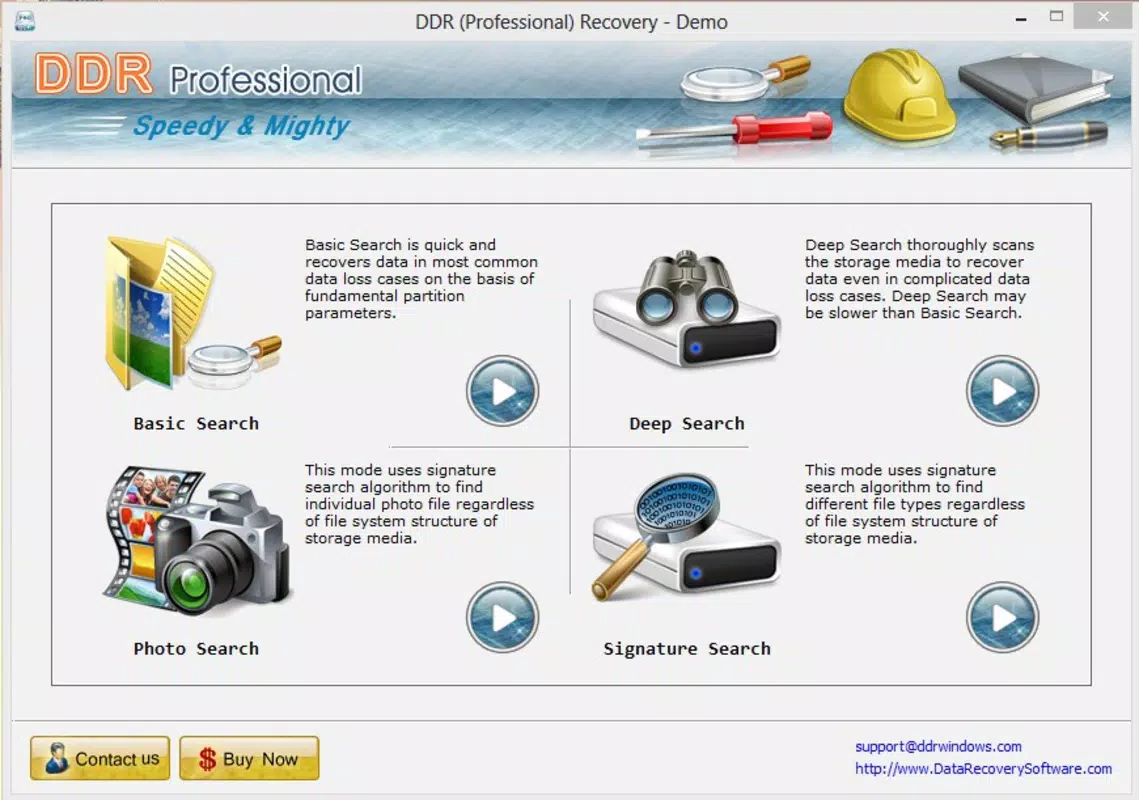
Task: Maximize the DDR Recovery window
Action: tap(1056, 16)
